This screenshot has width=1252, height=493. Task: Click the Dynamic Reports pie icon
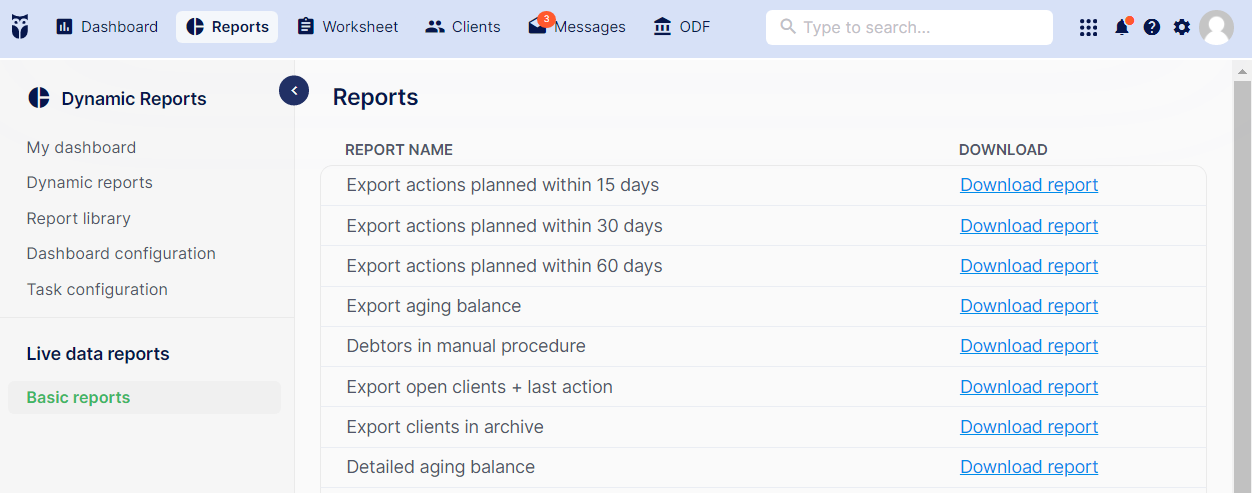tap(39, 98)
